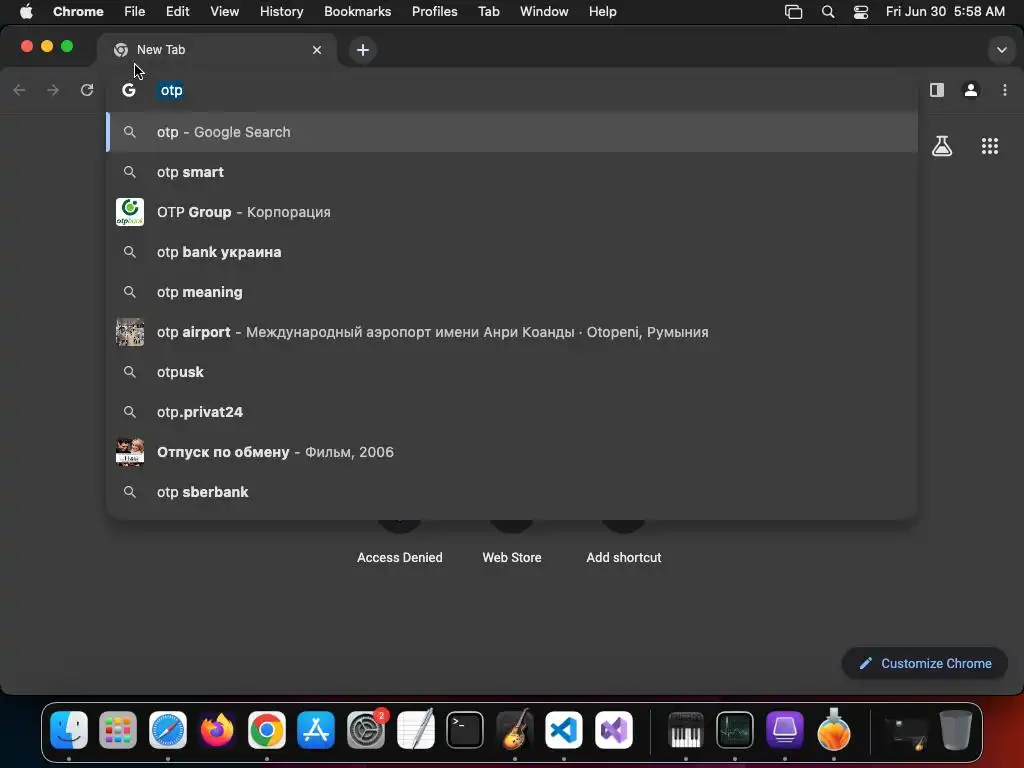Choose the 'otp smart' suggestion
The image size is (1024, 768).
(512, 172)
